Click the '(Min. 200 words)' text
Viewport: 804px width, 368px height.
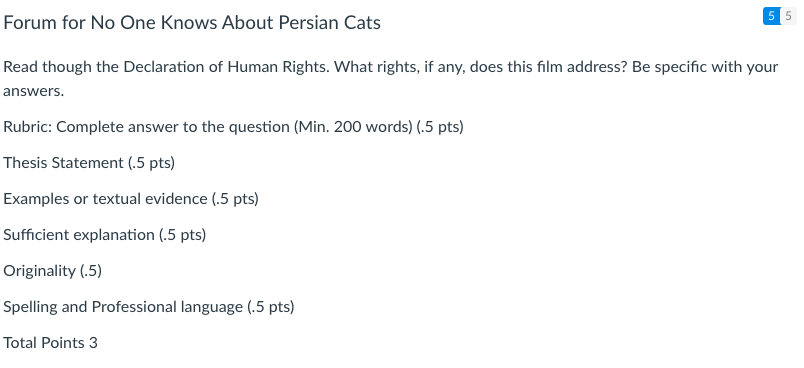(353, 127)
